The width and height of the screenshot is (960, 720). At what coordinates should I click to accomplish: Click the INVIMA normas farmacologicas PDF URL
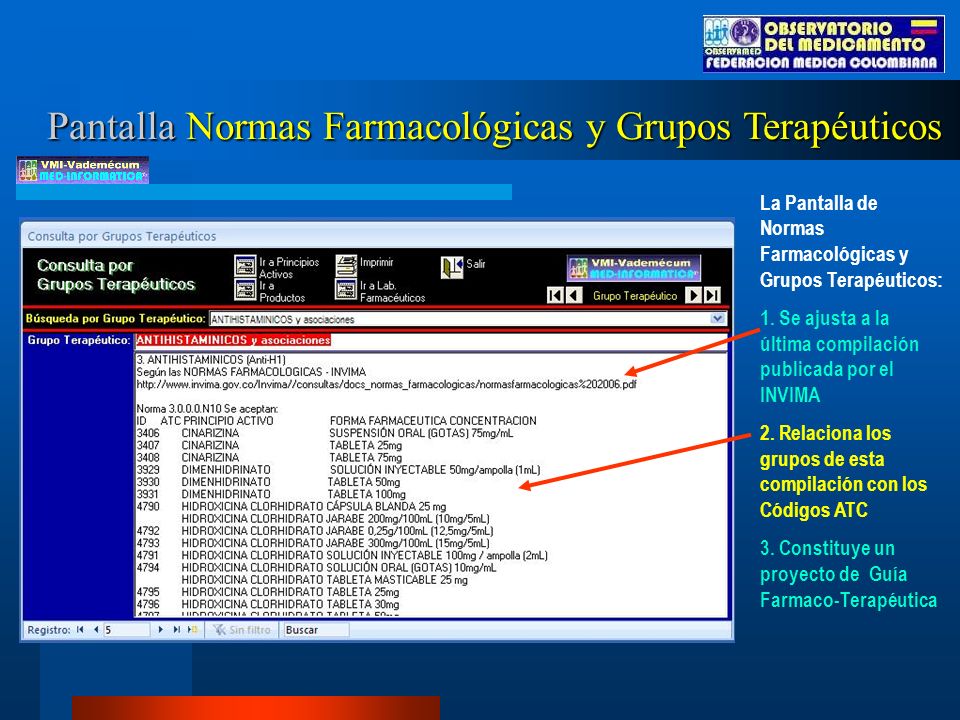(386, 384)
